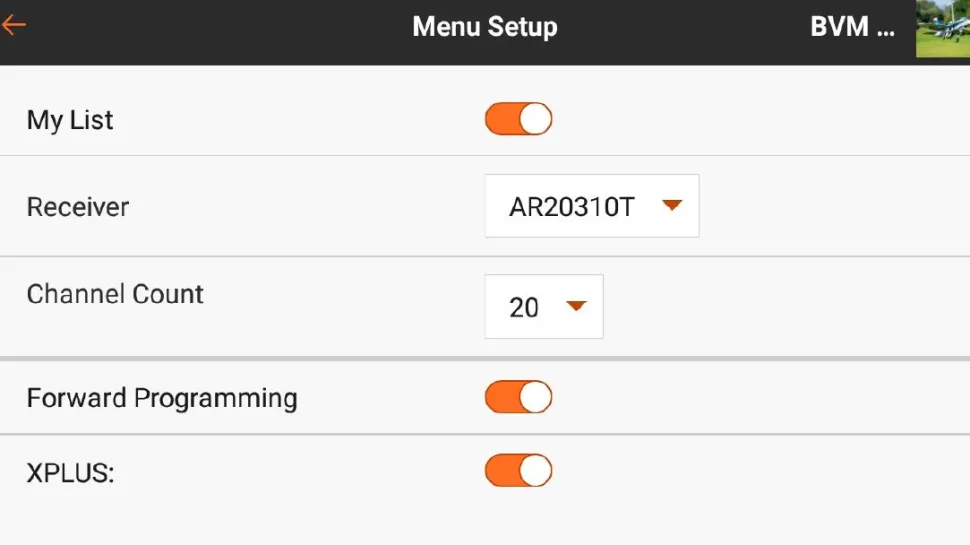Click the Receiver dropdown arrow icon
Viewport: 970px width, 545px height.
pos(672,205)
